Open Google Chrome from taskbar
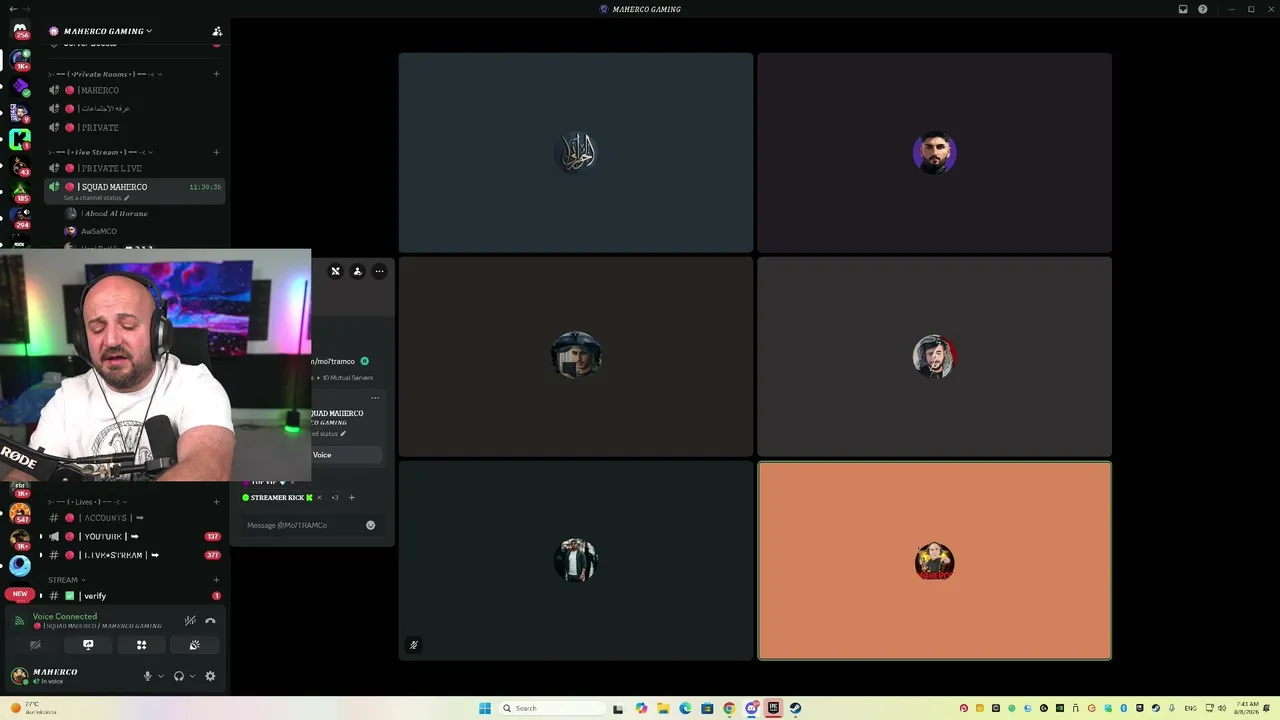Viewport: 1280px width, 720px height. [x=729, y=708]
